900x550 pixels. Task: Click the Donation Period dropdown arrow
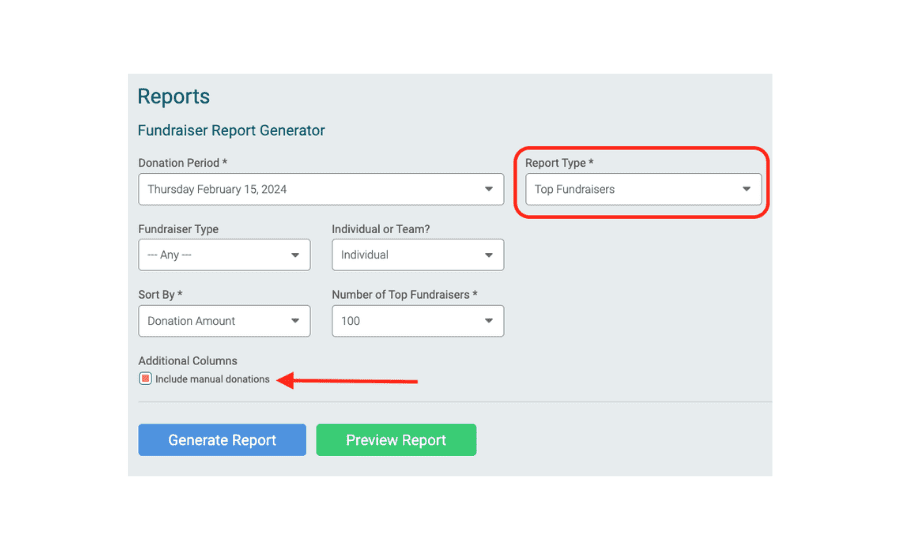(x=488, y=189)
